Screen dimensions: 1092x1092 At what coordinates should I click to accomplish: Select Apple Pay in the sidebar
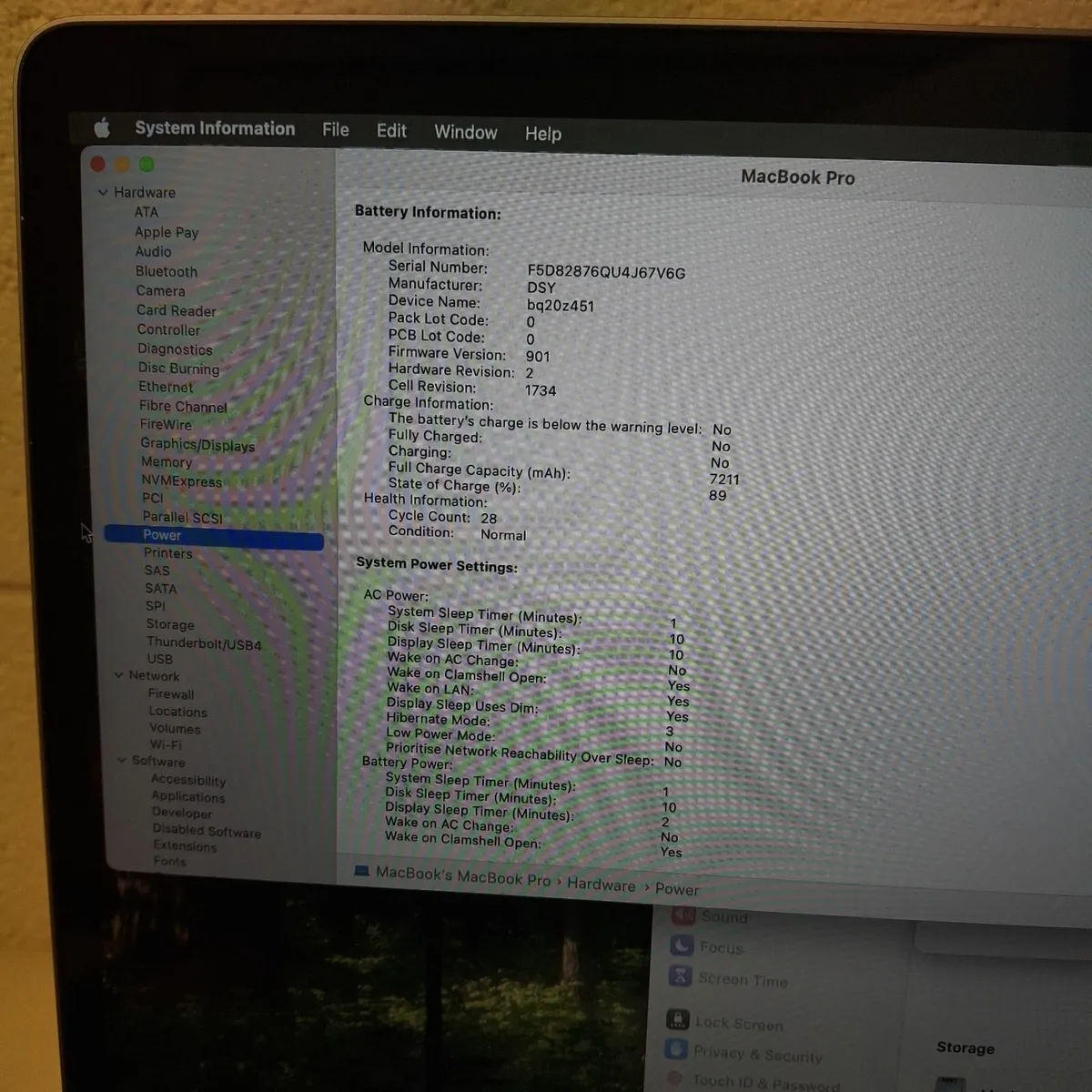[167, 232]
